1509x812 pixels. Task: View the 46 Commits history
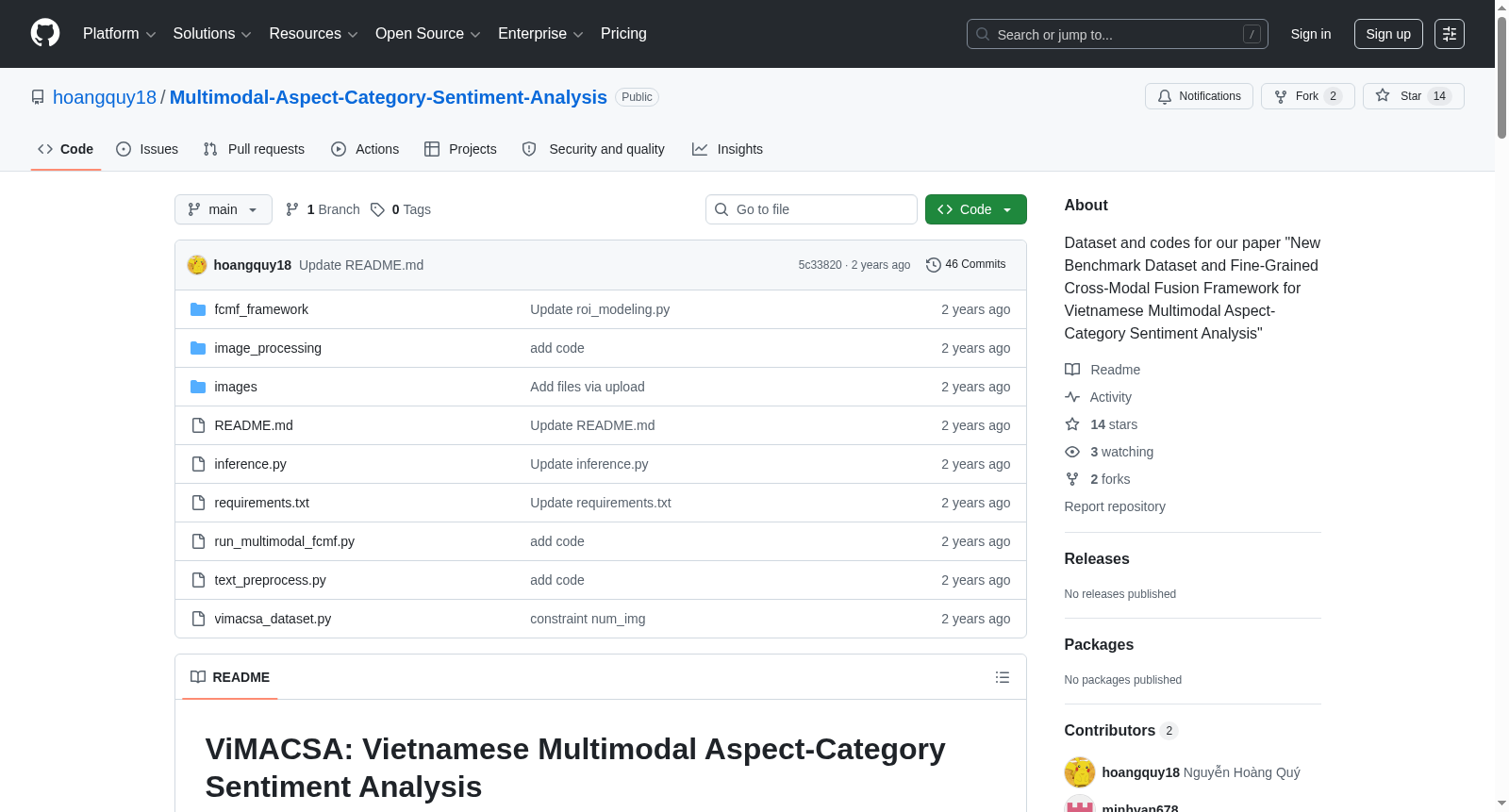(x=966, y=265)
